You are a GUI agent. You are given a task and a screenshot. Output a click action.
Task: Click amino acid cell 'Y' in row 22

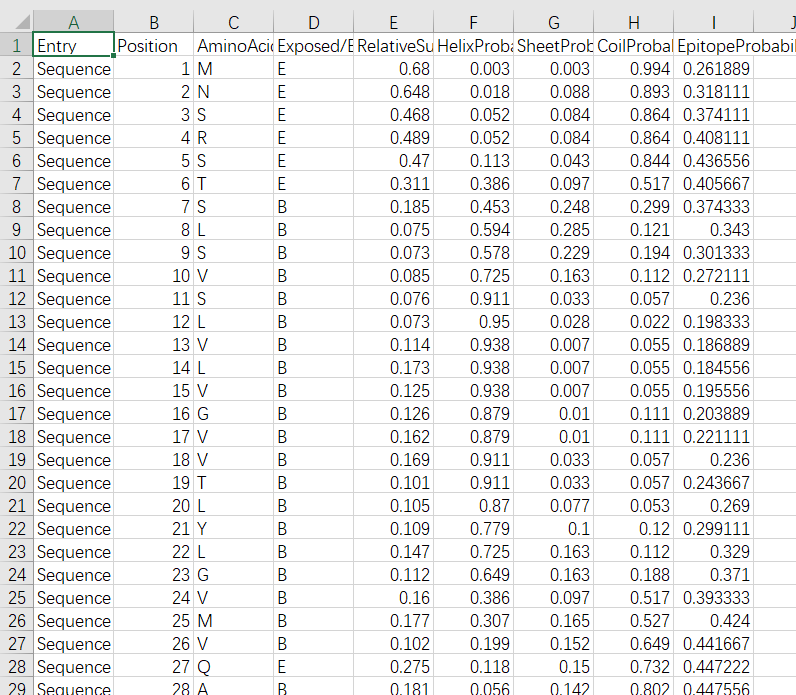pyautogui.click(x=234, y=528)
